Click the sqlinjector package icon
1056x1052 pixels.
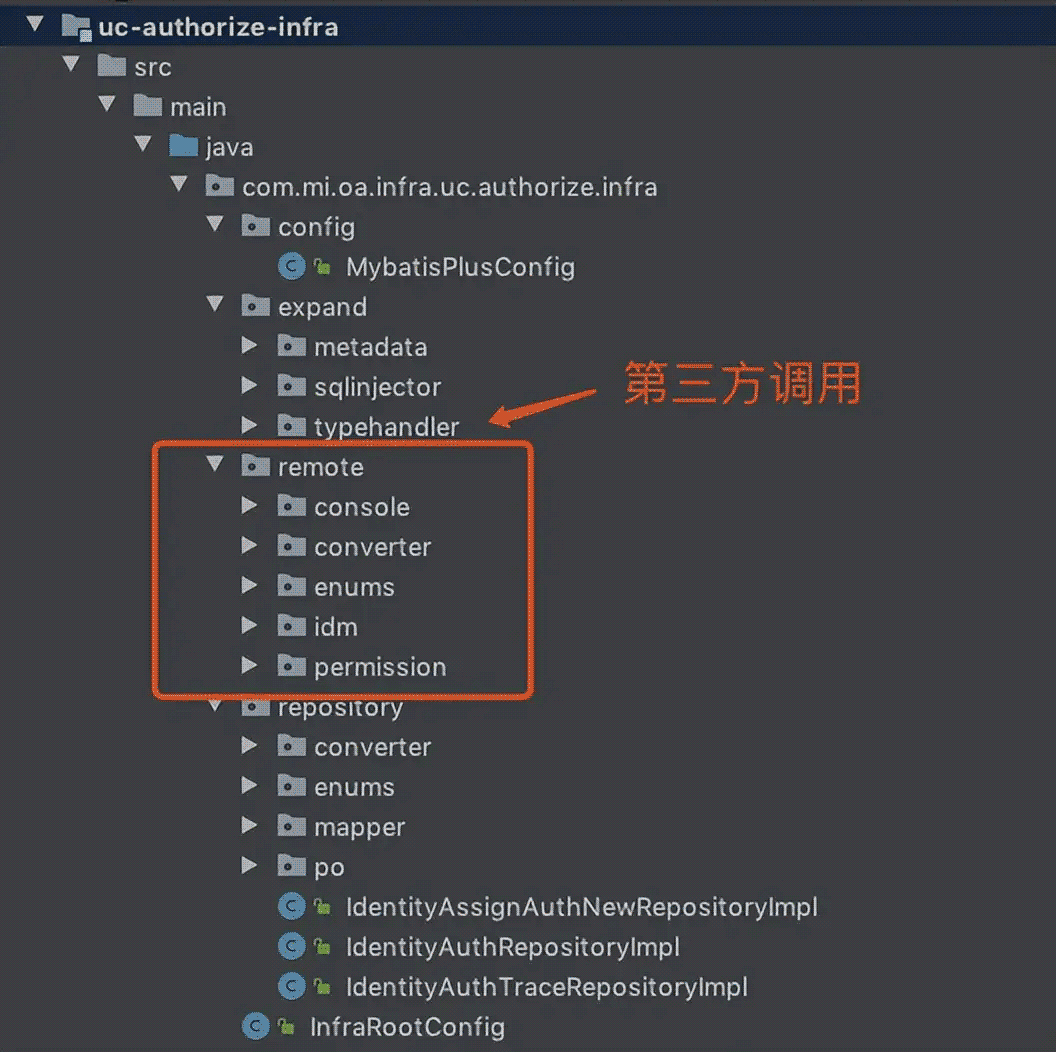pos(292,386)
